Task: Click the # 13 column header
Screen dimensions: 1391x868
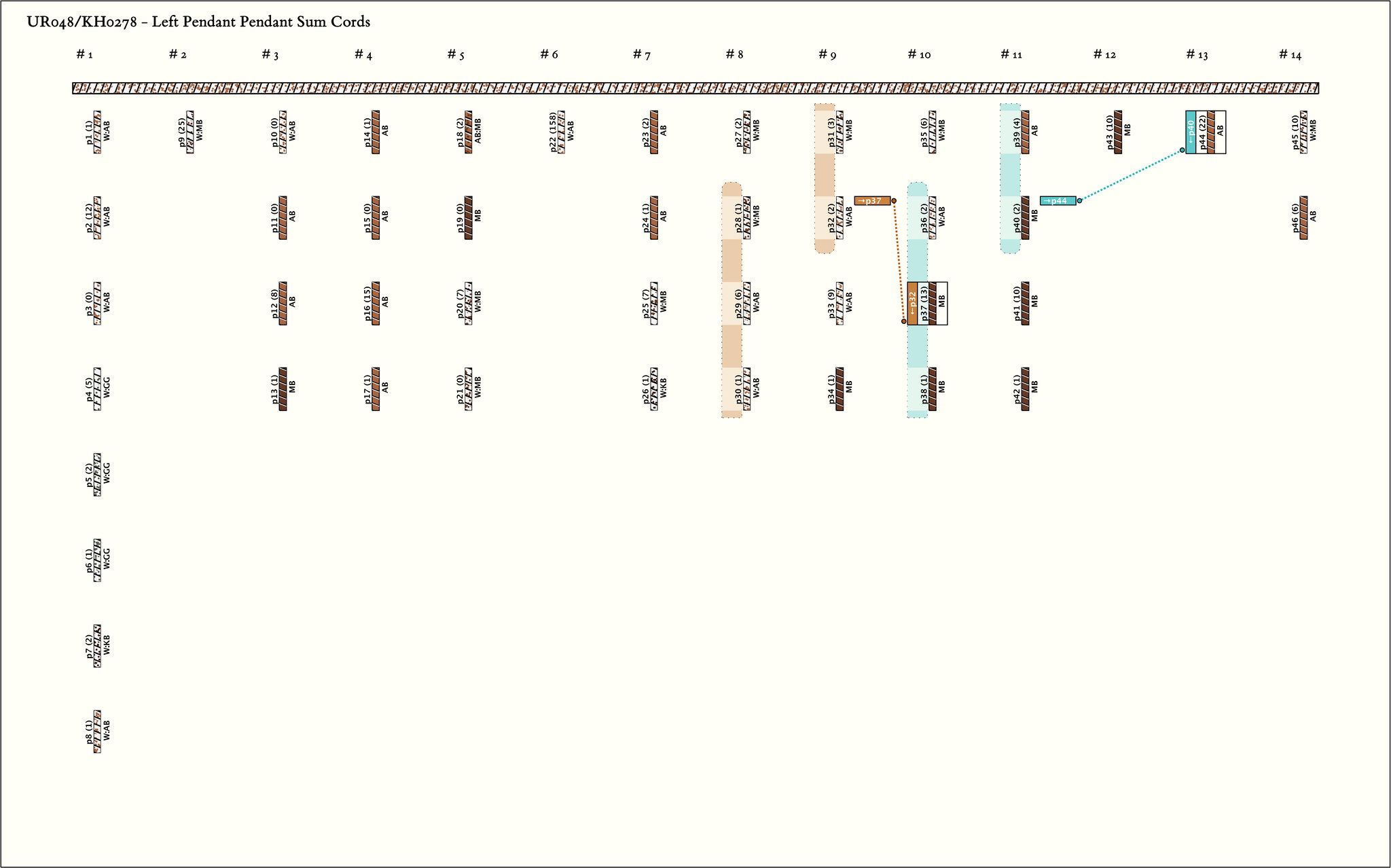Action: tap(1197, 54)
